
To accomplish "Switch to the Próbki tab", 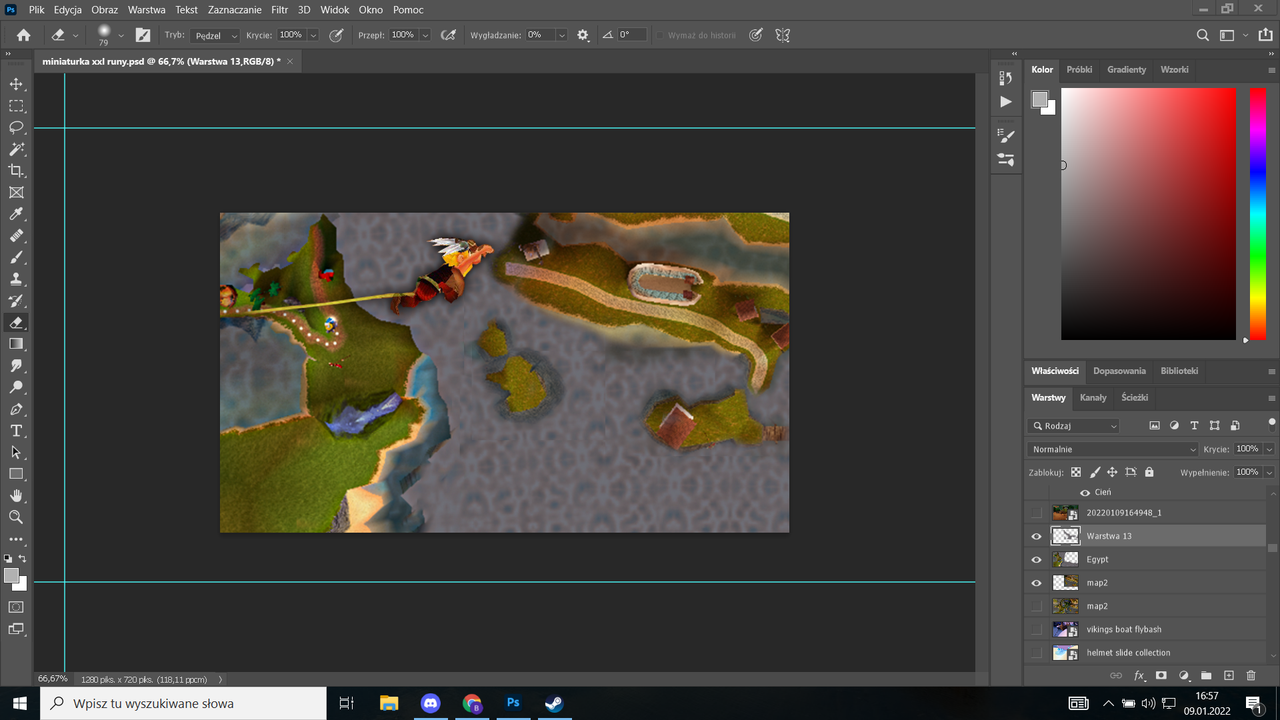I will (x=1079, y=69).
